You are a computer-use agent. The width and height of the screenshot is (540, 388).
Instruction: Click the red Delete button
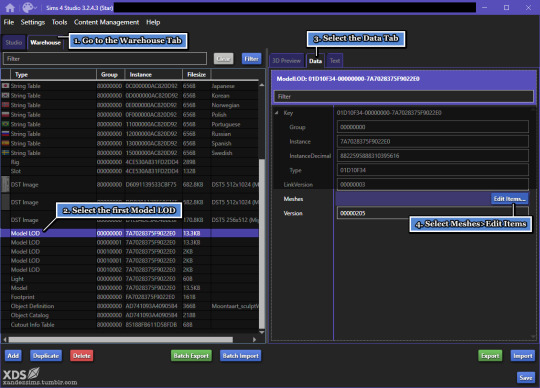(82, 355)
